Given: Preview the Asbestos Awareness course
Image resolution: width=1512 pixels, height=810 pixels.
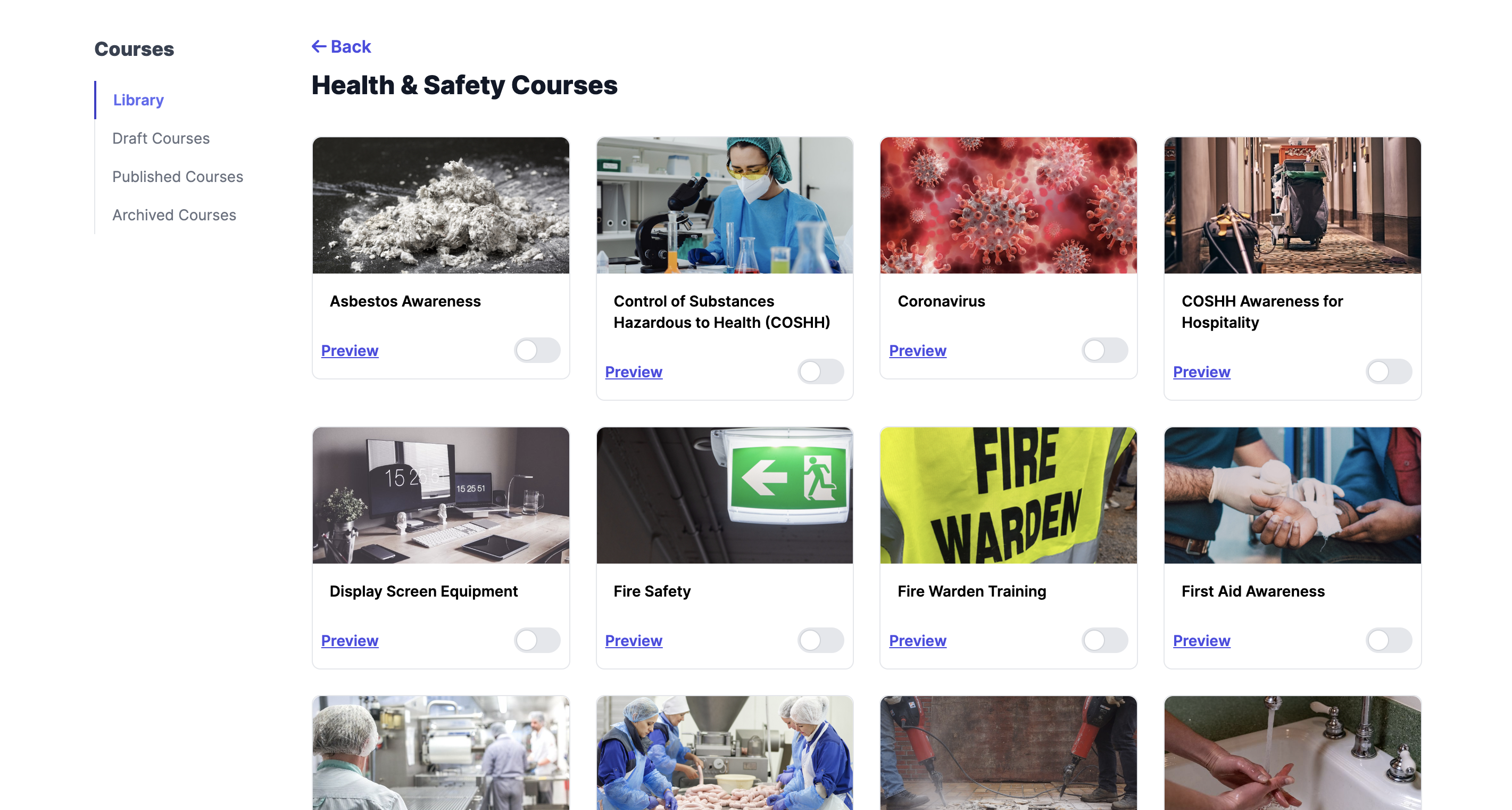Looking at the screenshot, I should (350, 350).
